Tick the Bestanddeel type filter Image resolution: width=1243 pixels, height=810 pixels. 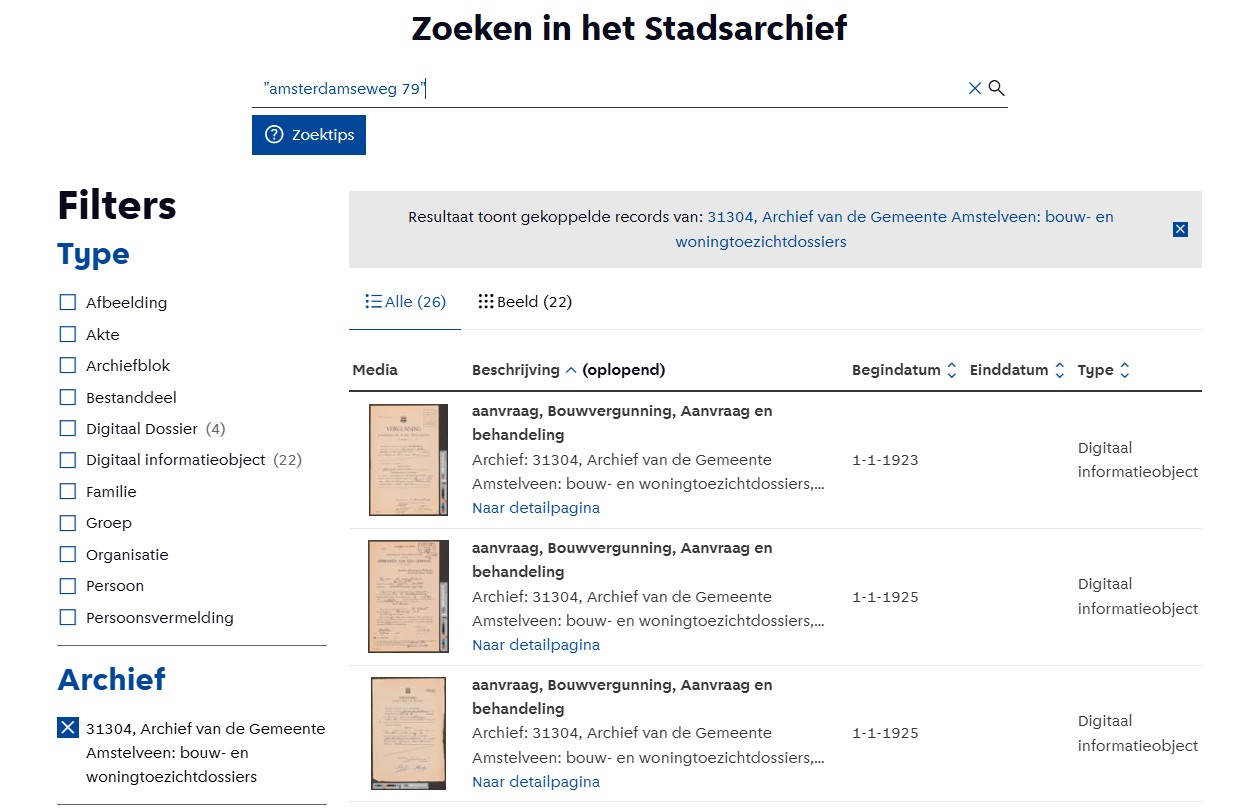tap(68, 397)
